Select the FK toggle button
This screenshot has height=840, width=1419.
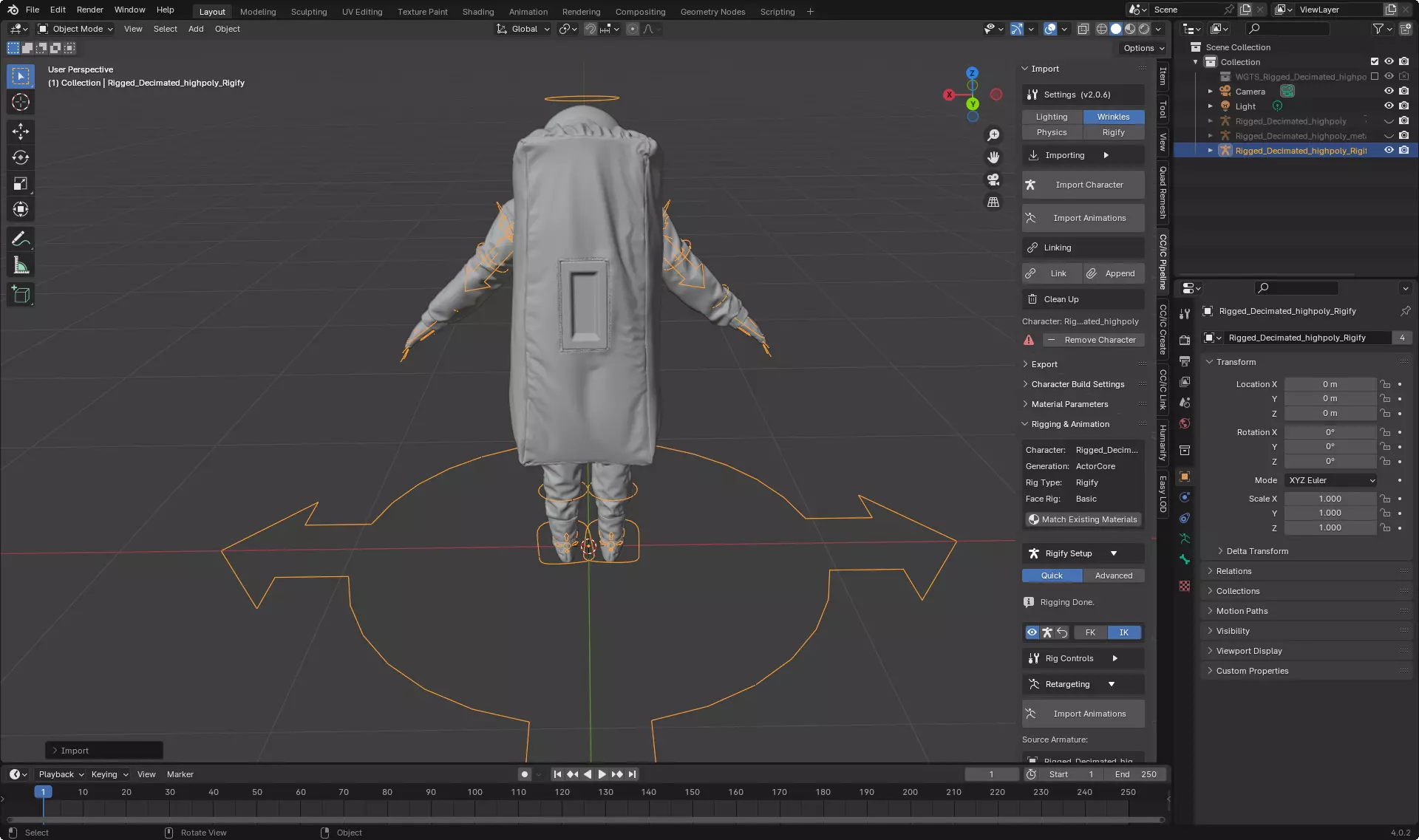(x=1091, y=632)
